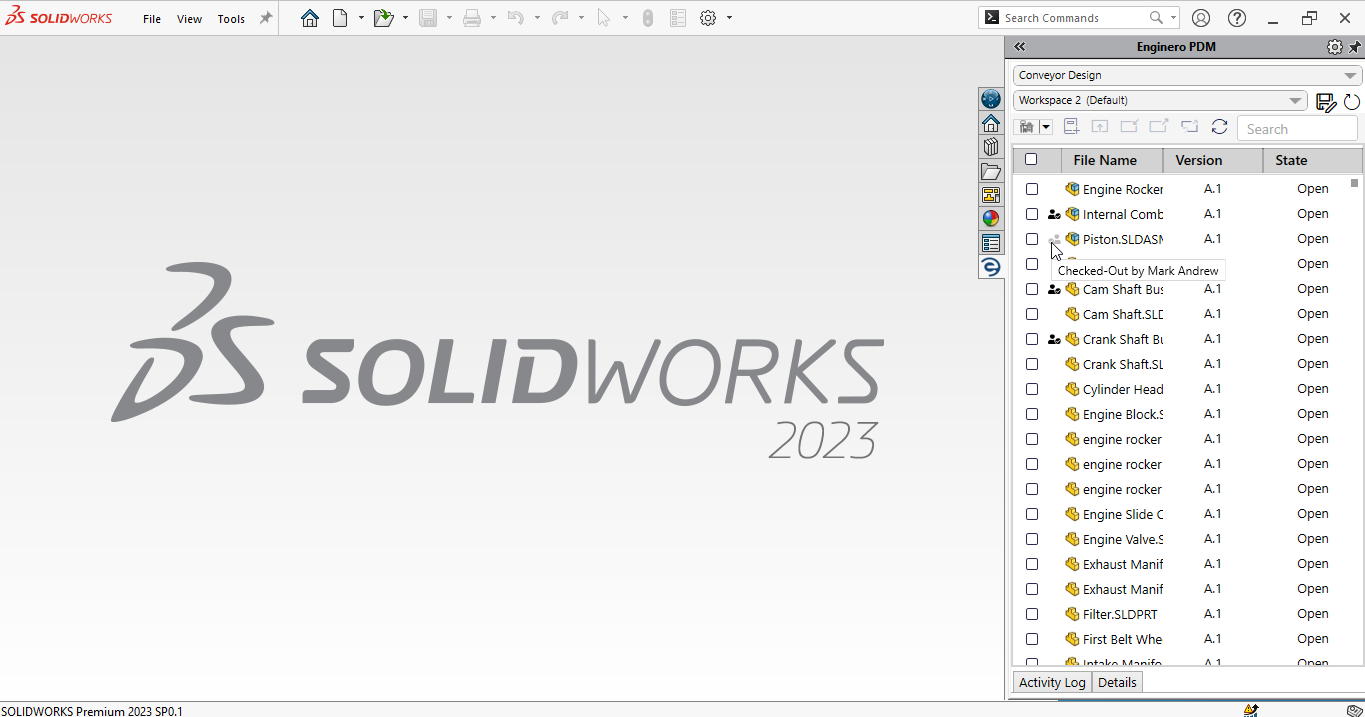1365x717 pixels.
Task: Open the 3DEXPERIENCE globe task pane tab
Action: click(991, 99)
